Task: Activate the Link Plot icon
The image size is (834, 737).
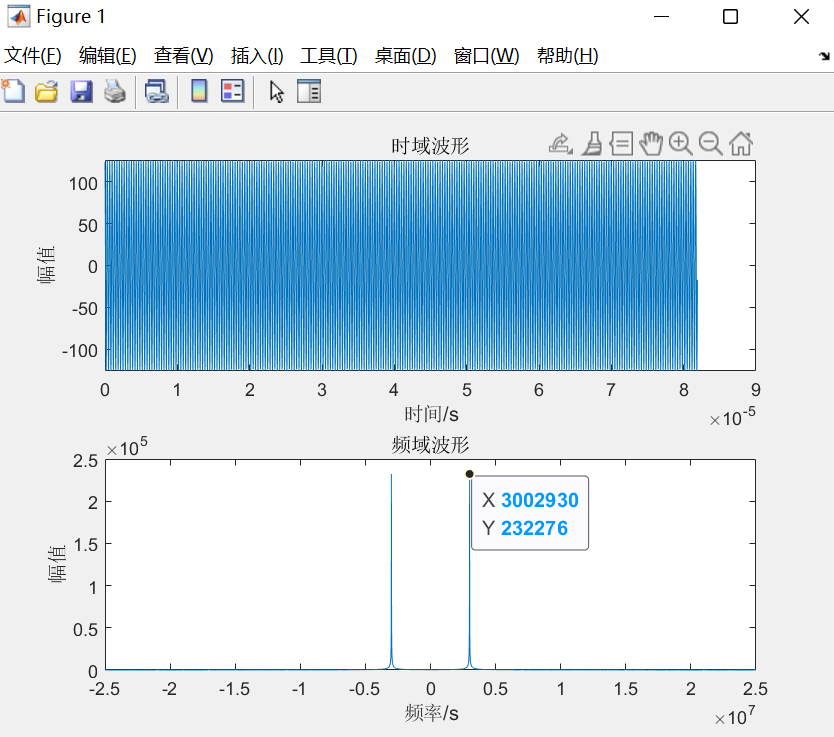Action: (156, 90)
